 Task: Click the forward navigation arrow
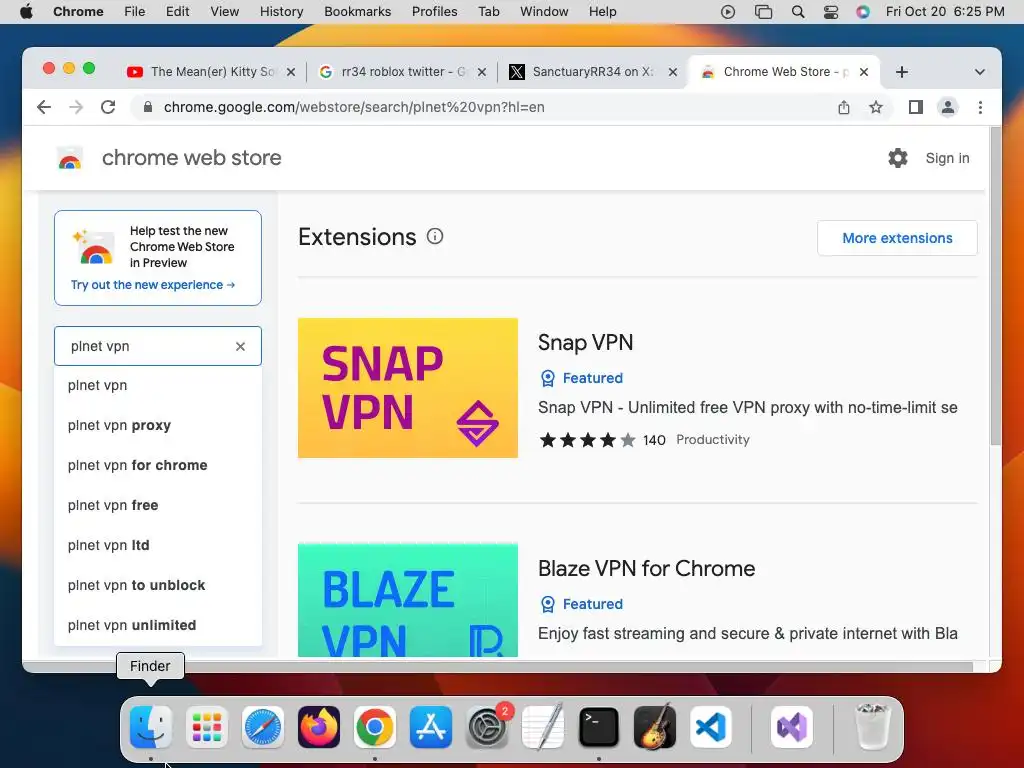[x=76, y=107]
